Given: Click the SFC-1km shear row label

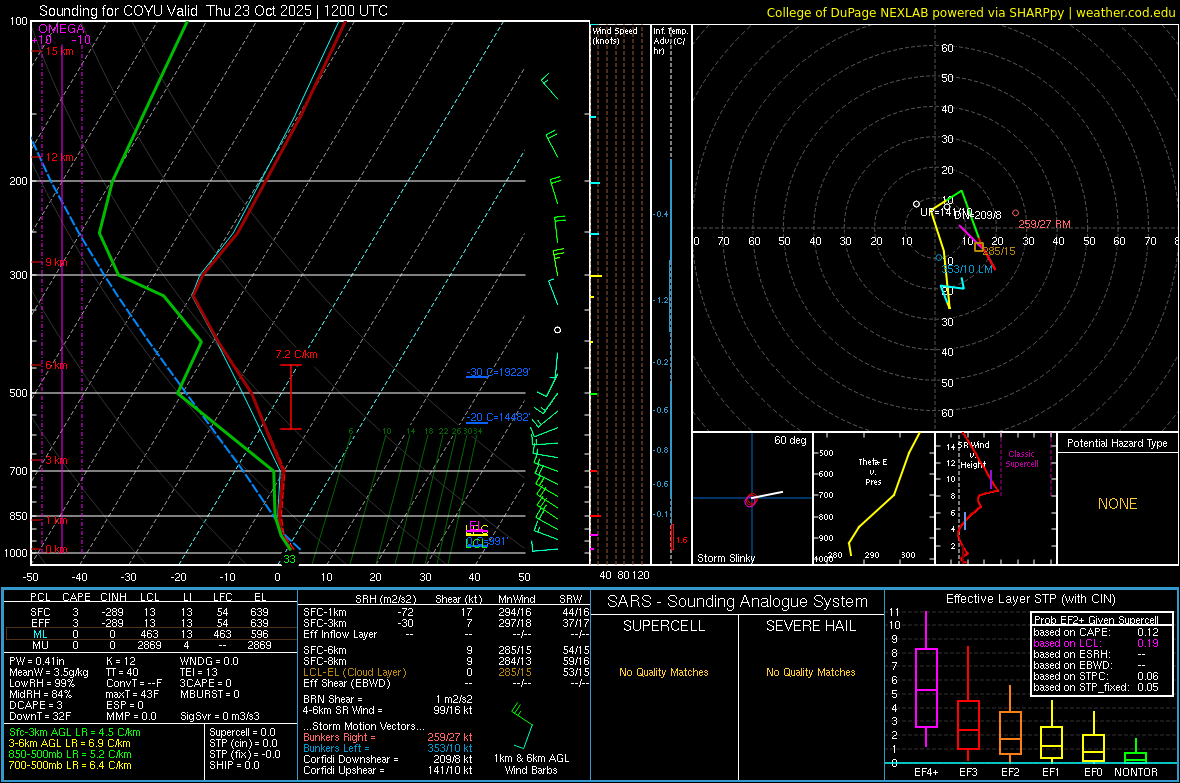Looking at the screenshot, I should (x=325, y=612).
